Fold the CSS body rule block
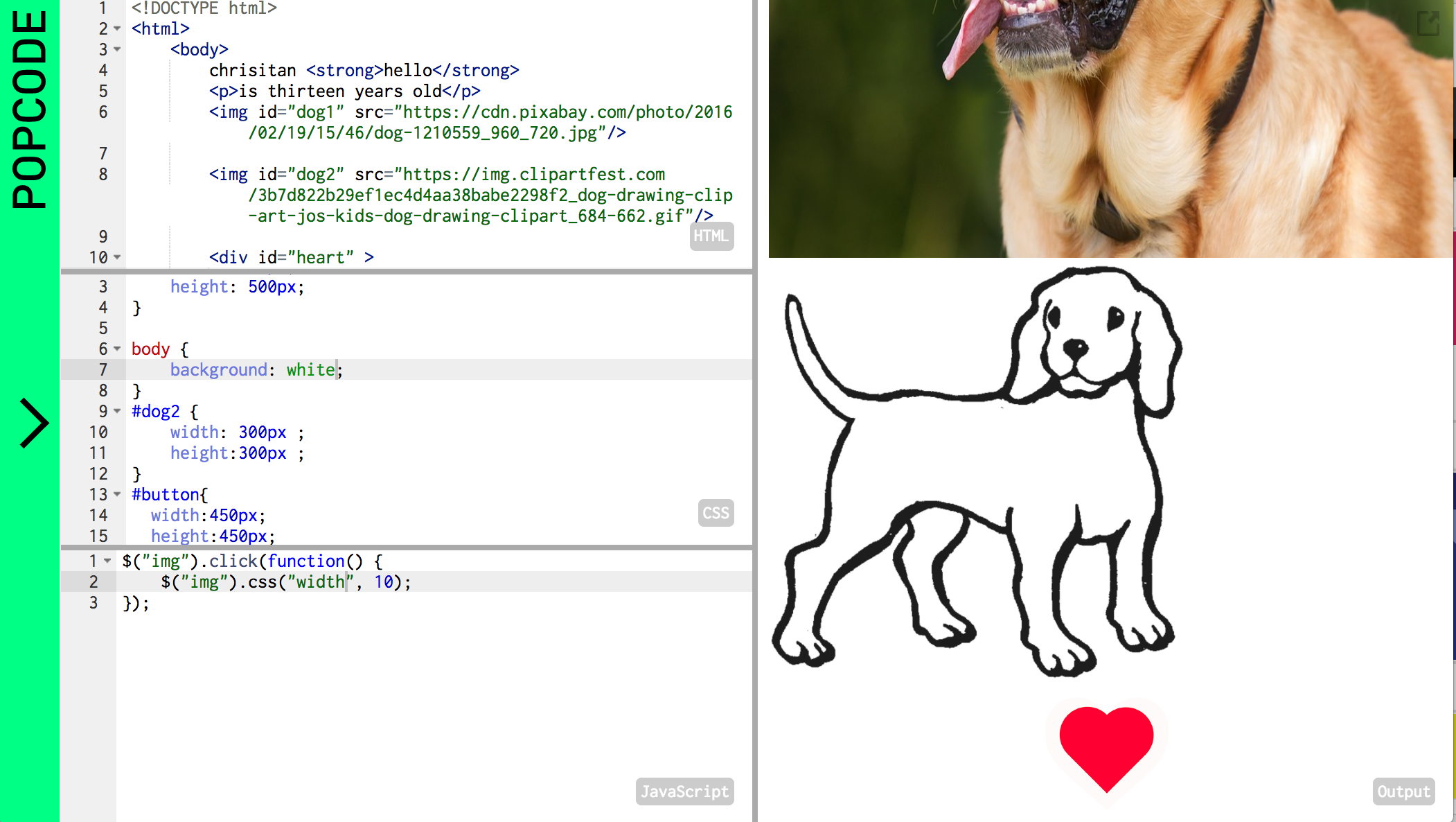 click(117, 349)
